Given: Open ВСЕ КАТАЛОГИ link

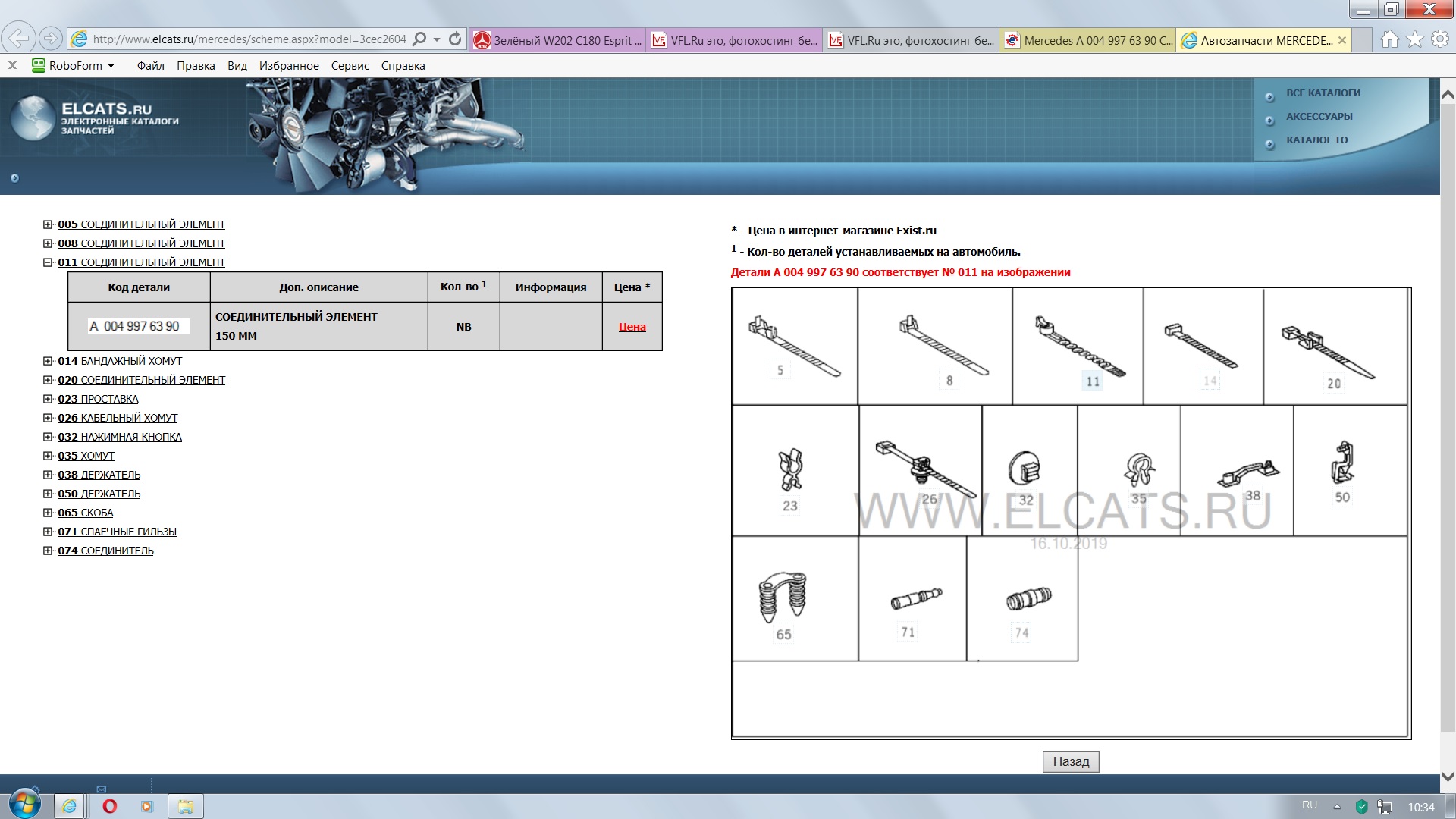Looking at the screenshot, I should (1323, 93).
